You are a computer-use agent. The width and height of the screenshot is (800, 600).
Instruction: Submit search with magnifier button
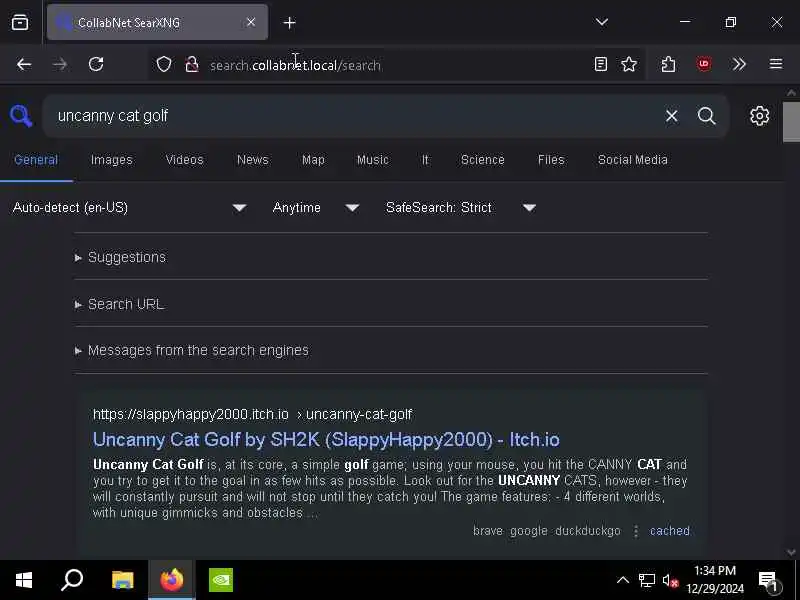tap(707, 116)
